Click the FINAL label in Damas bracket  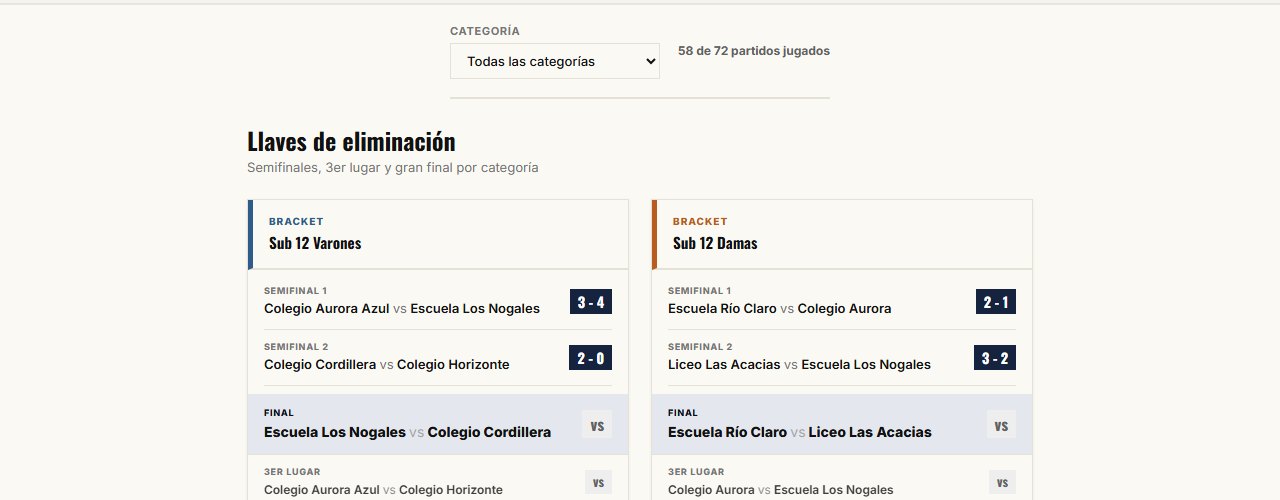coord(683,413)
